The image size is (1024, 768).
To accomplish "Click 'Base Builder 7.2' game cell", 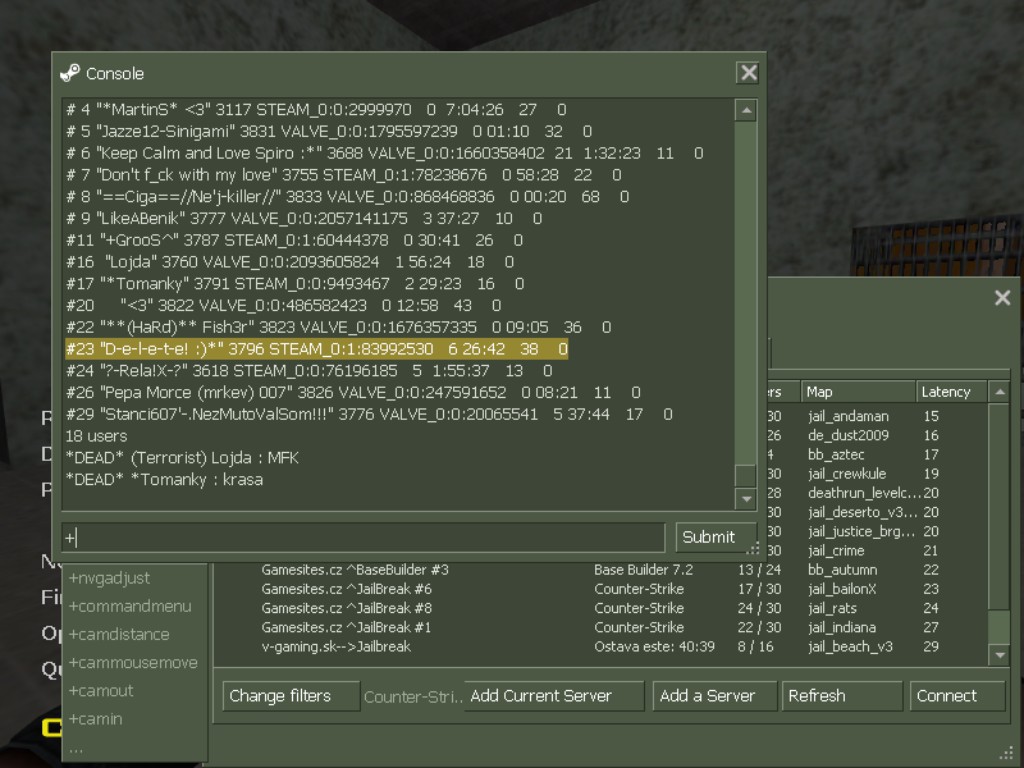I will point(643,569).
